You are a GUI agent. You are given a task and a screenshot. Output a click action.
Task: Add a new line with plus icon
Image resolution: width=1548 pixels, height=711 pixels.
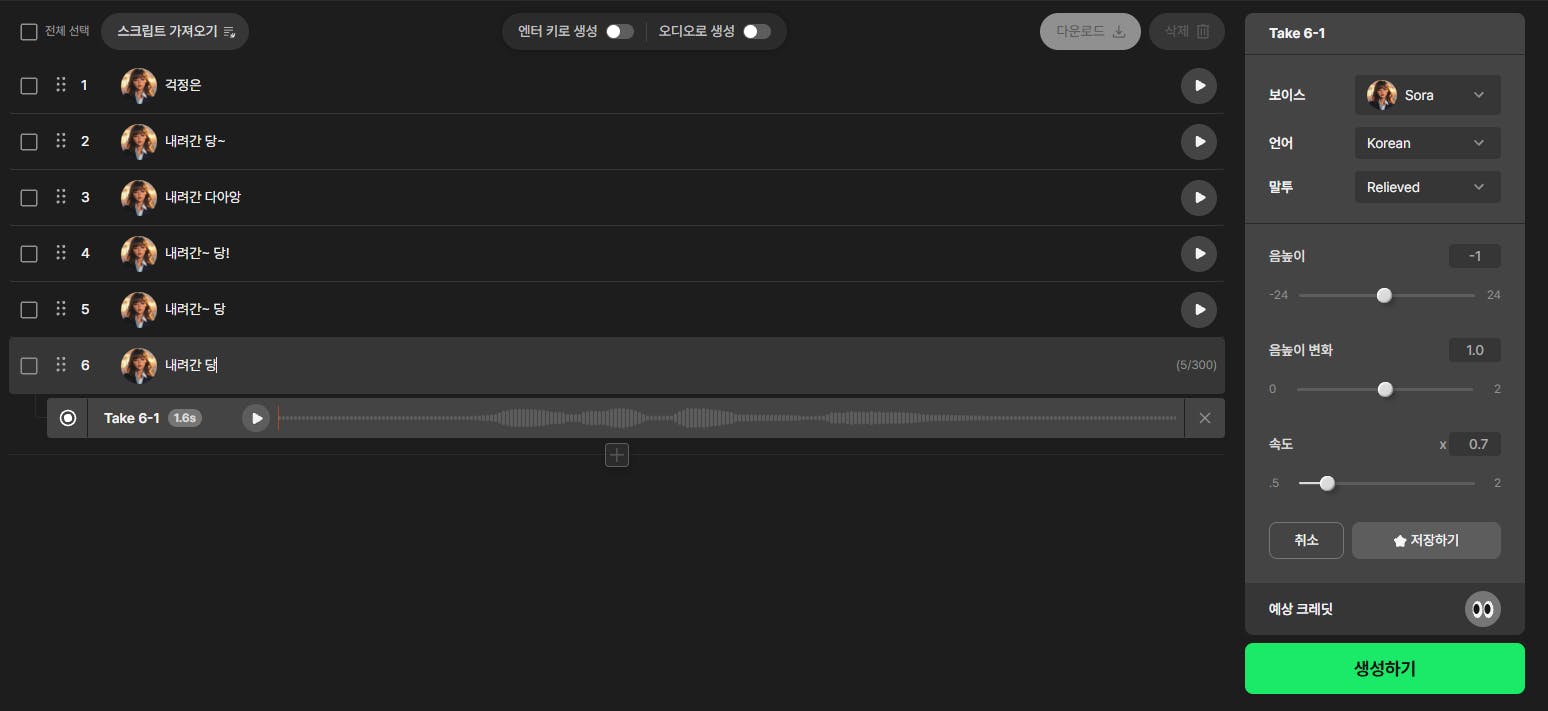617,456
